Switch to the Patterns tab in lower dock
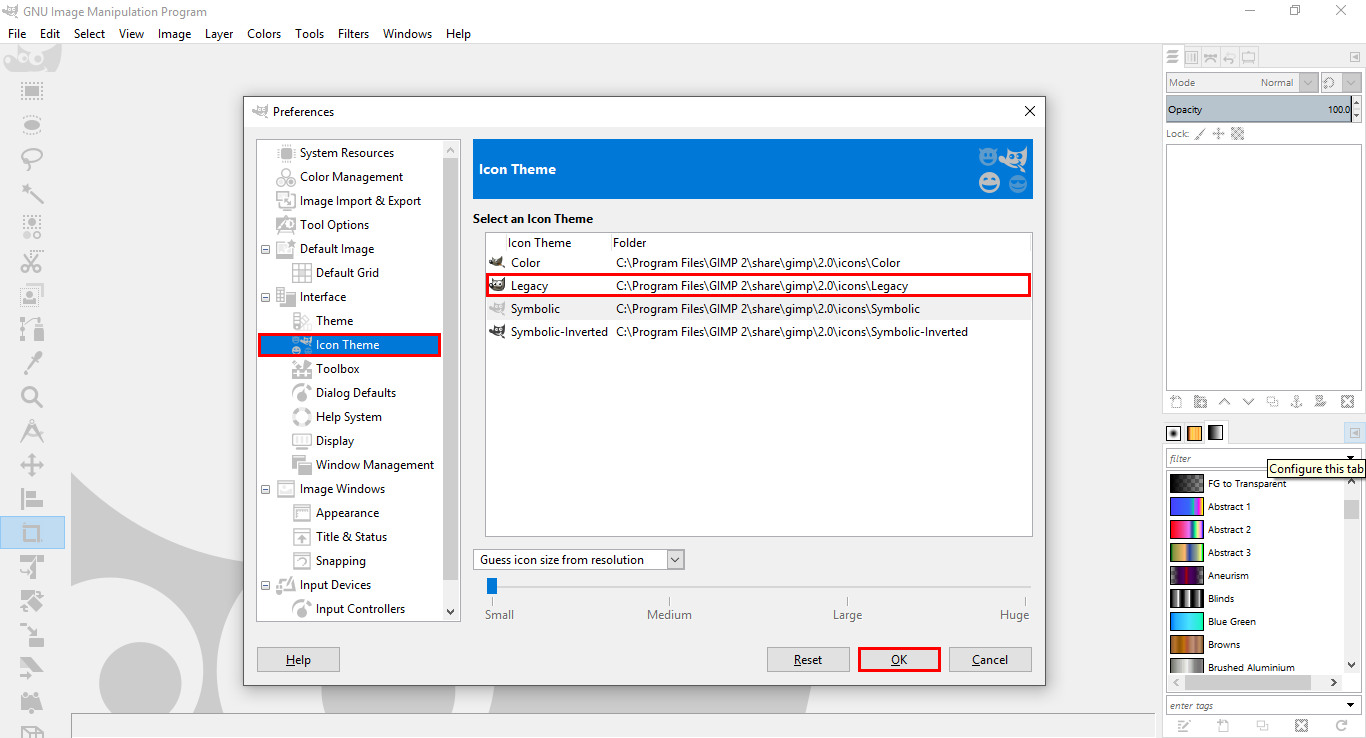Screen dimensions: 1366x738 coord(1194,433)
